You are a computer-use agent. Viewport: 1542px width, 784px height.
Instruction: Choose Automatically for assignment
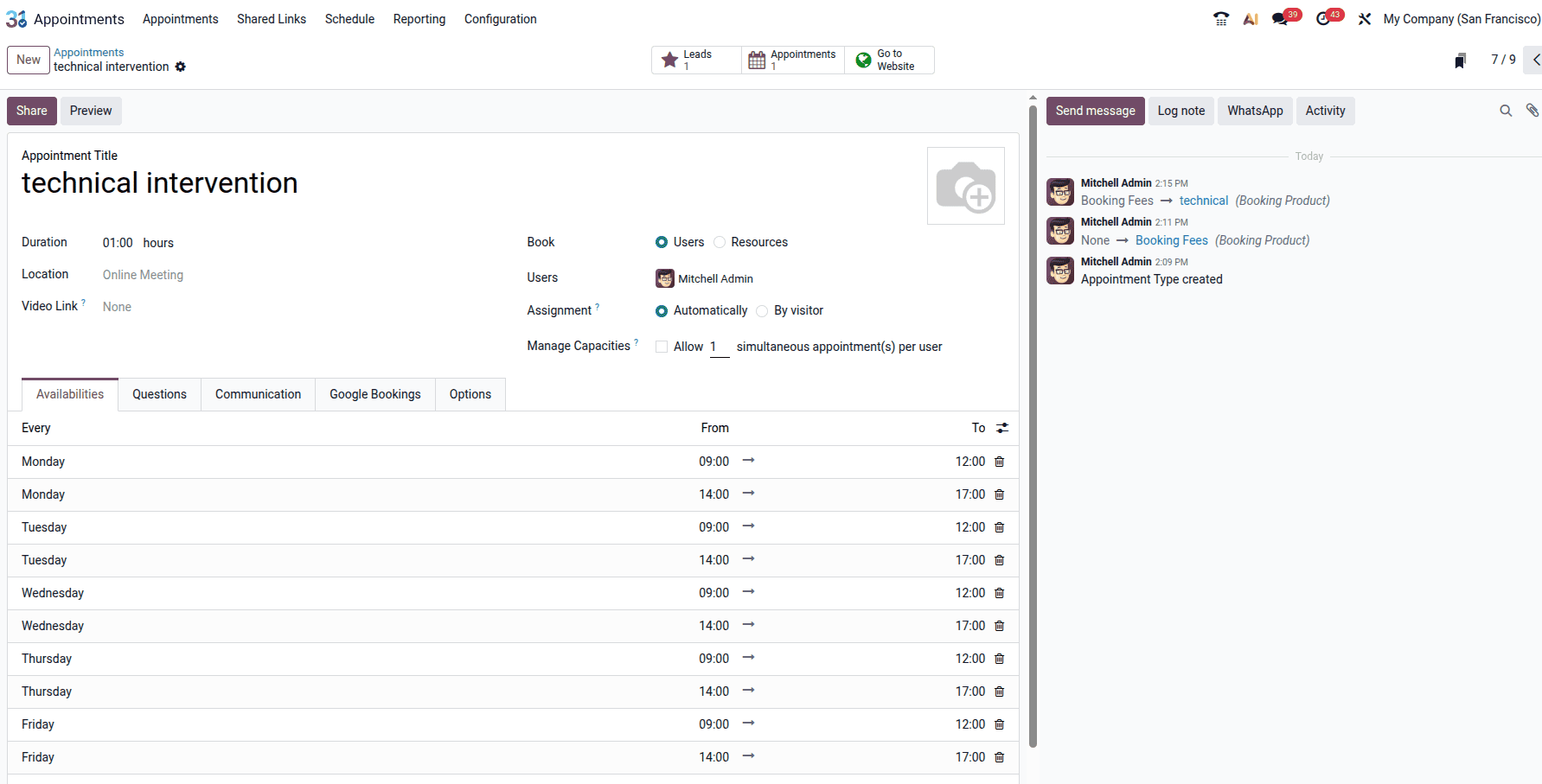coord(662,310)
